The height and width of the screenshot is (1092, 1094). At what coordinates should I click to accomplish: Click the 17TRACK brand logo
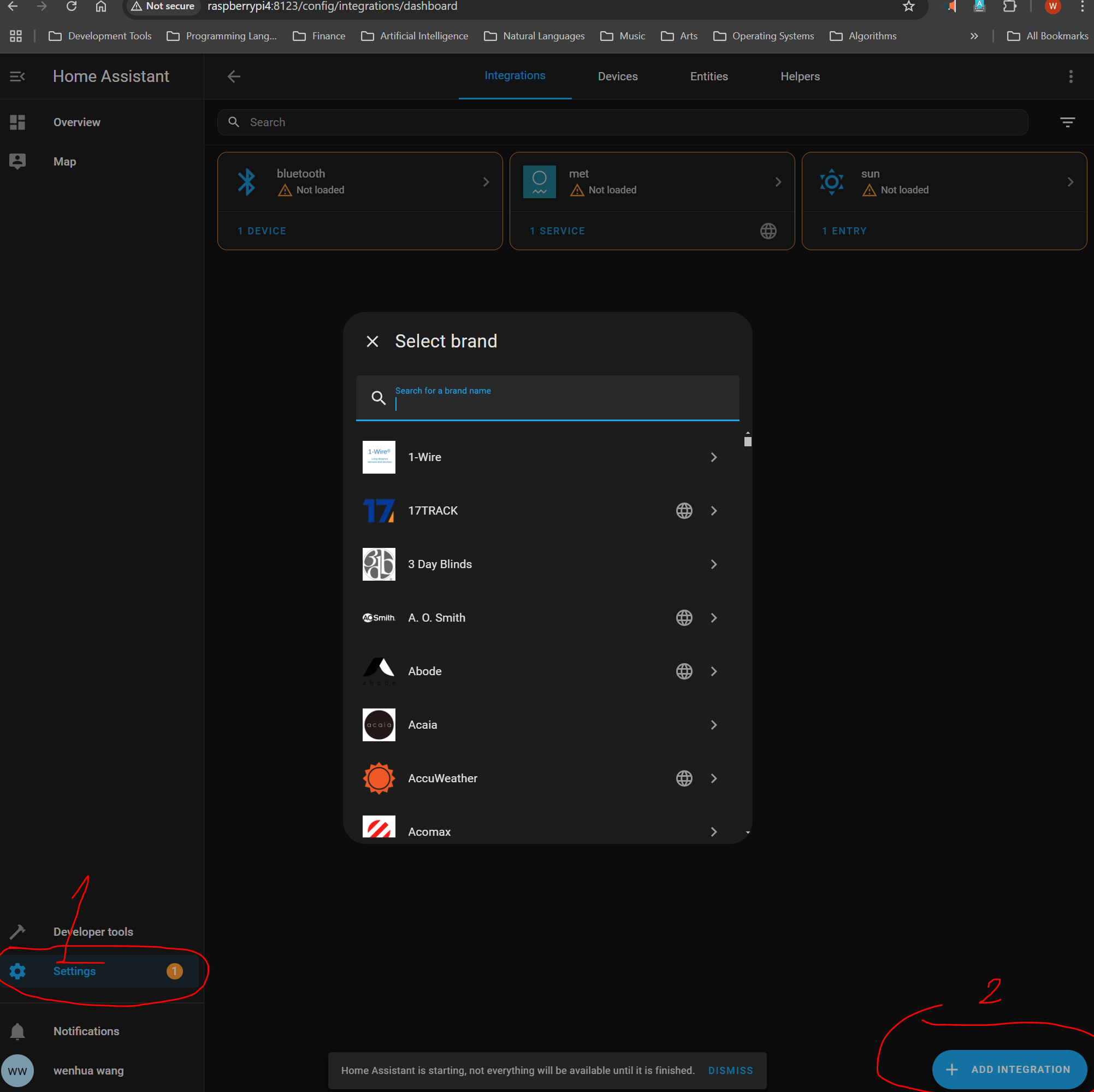click(379, 510)
